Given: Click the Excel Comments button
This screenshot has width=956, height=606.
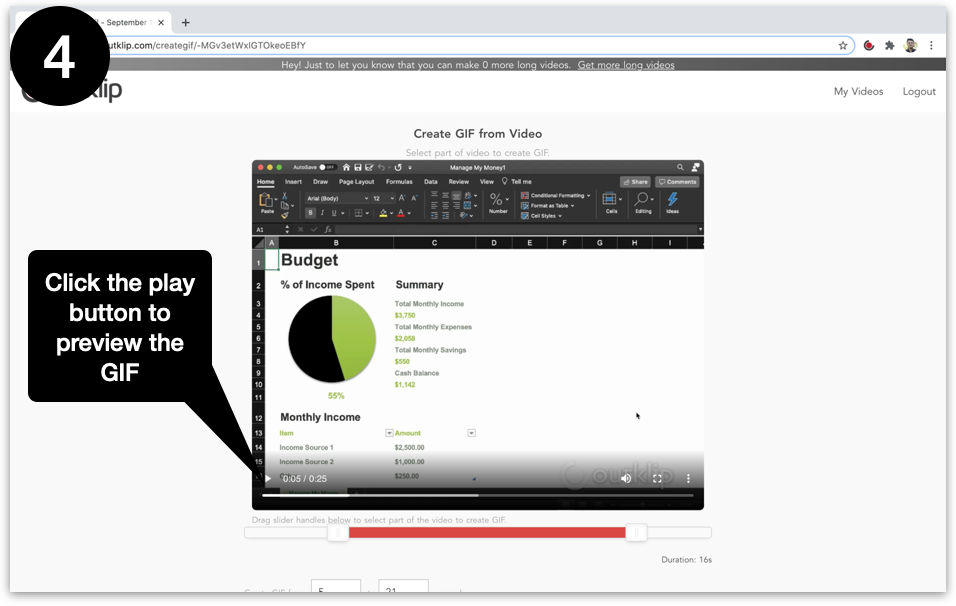Looking at the screenshot, I should coord(677,182).
